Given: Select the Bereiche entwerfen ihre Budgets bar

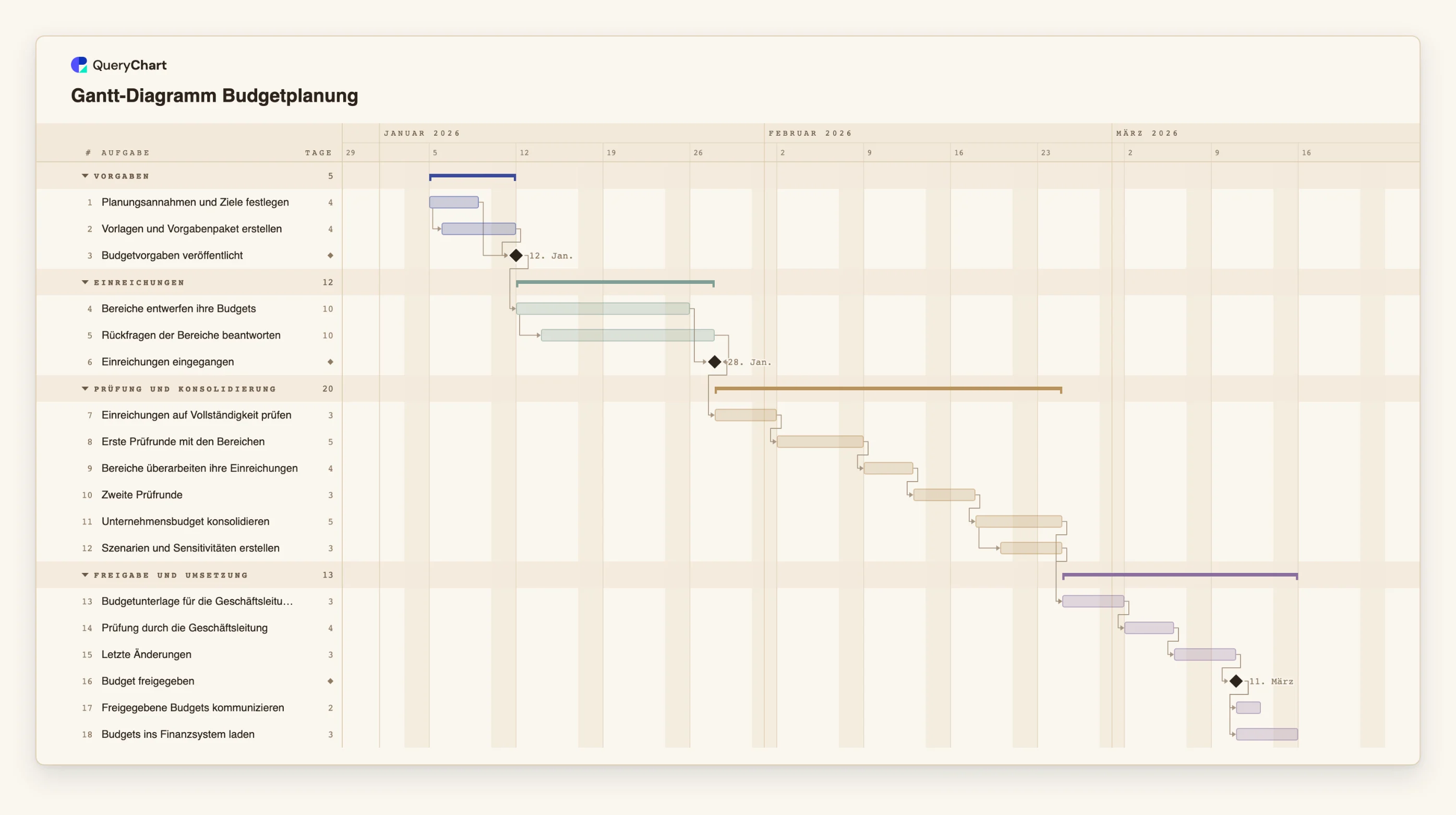Looking at the screenshot, I should [x=603, y=308].
